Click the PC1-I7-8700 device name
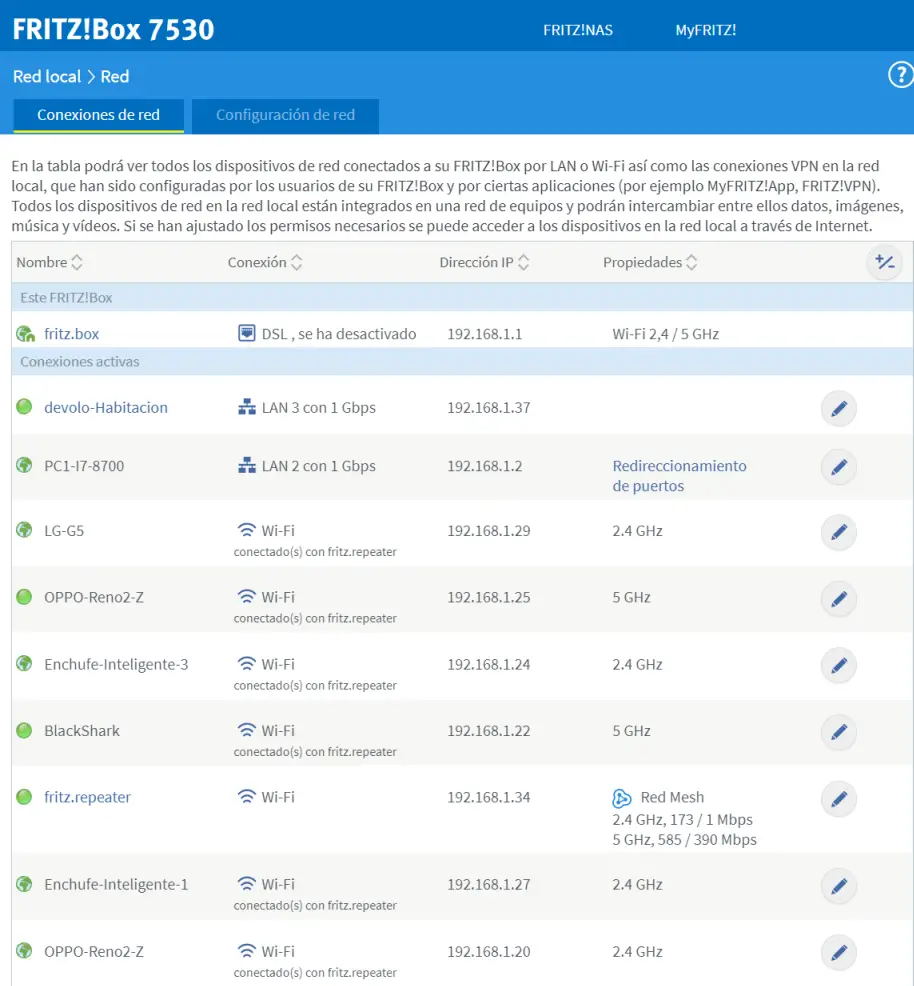This screenshot has height=986, width=914. (84, 466)
